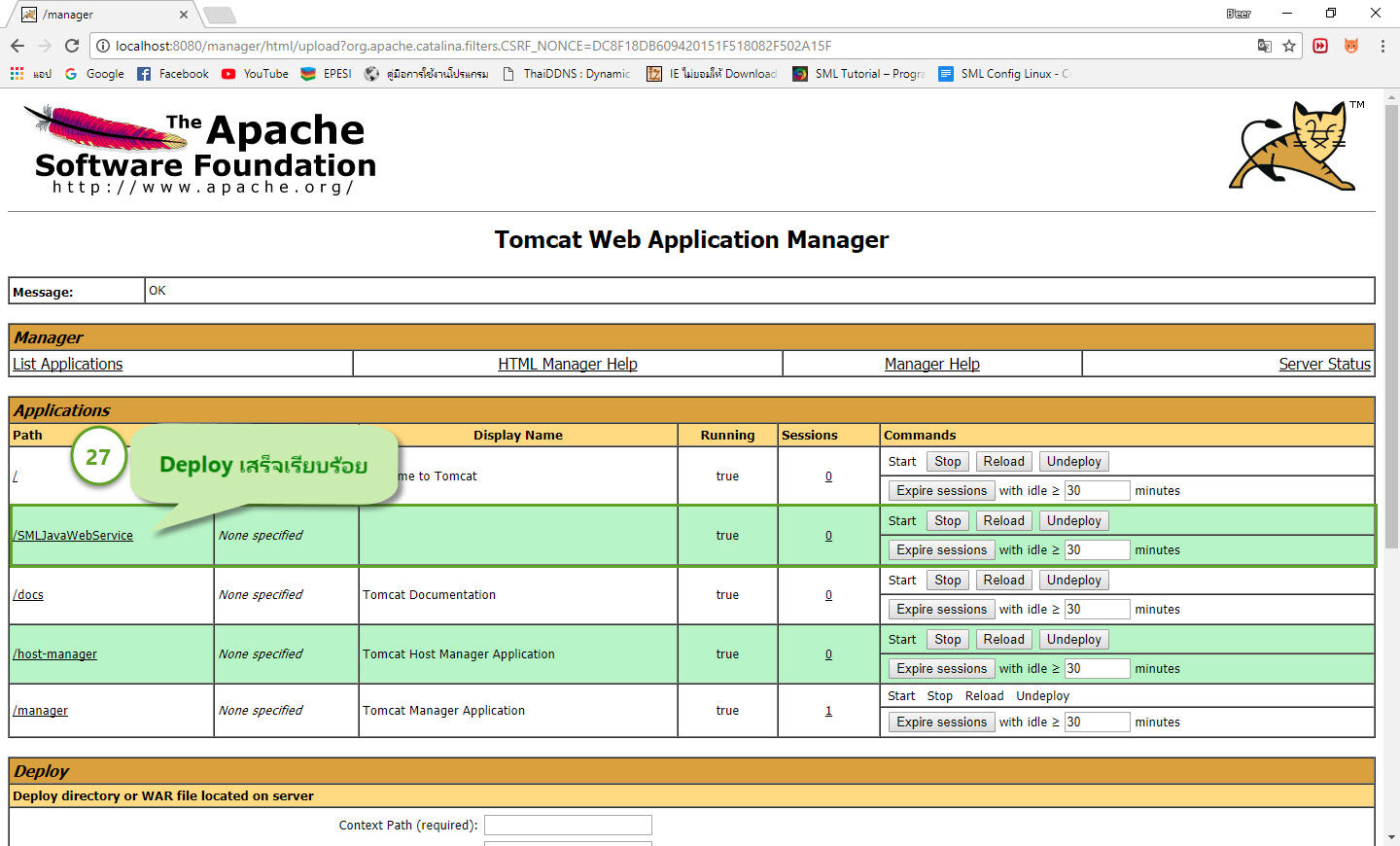Screen dimensions: 1400x846
Task: Click the Context Path (required) field
Action: pos(568,826)
